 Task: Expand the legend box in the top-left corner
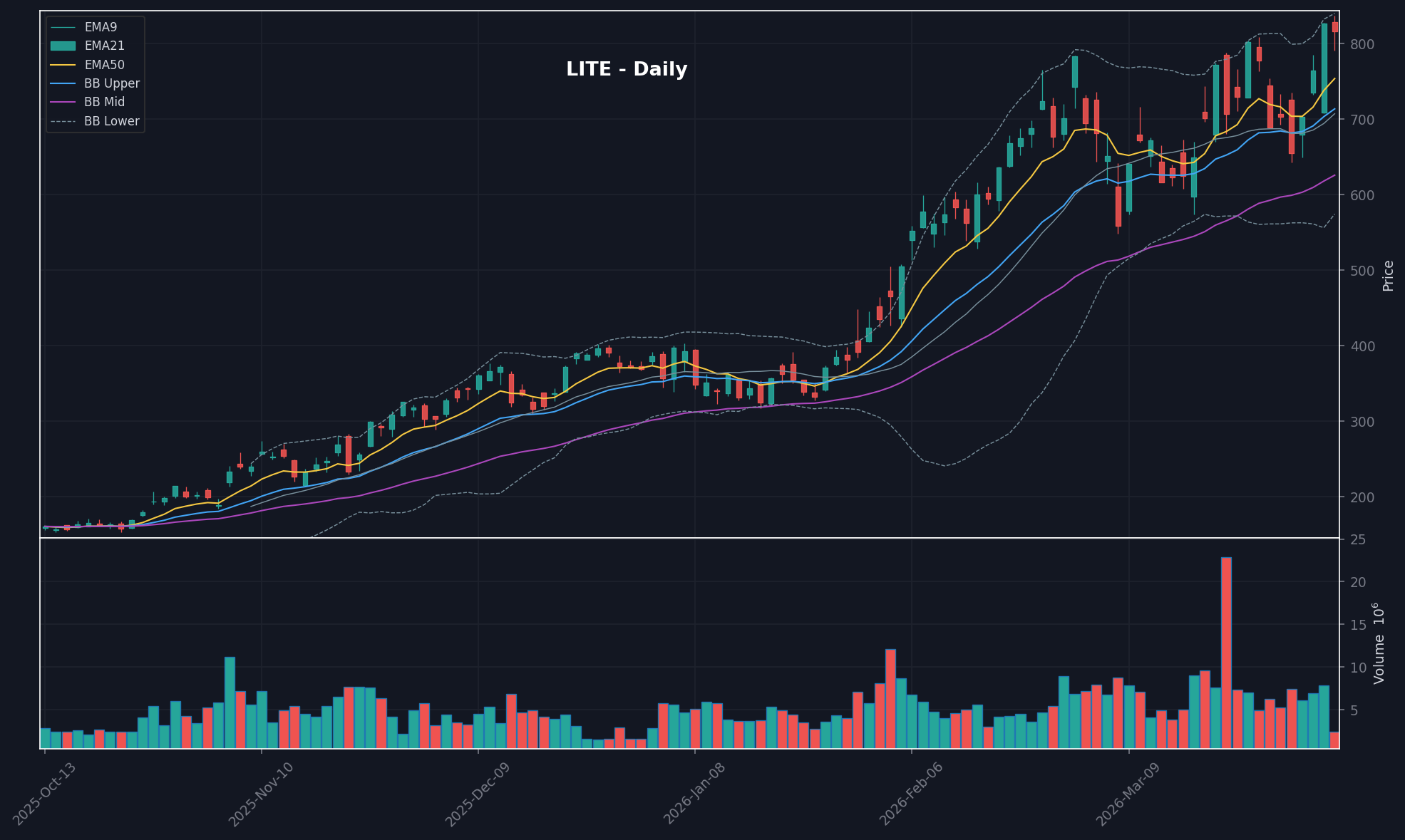[x=95, y=73]
